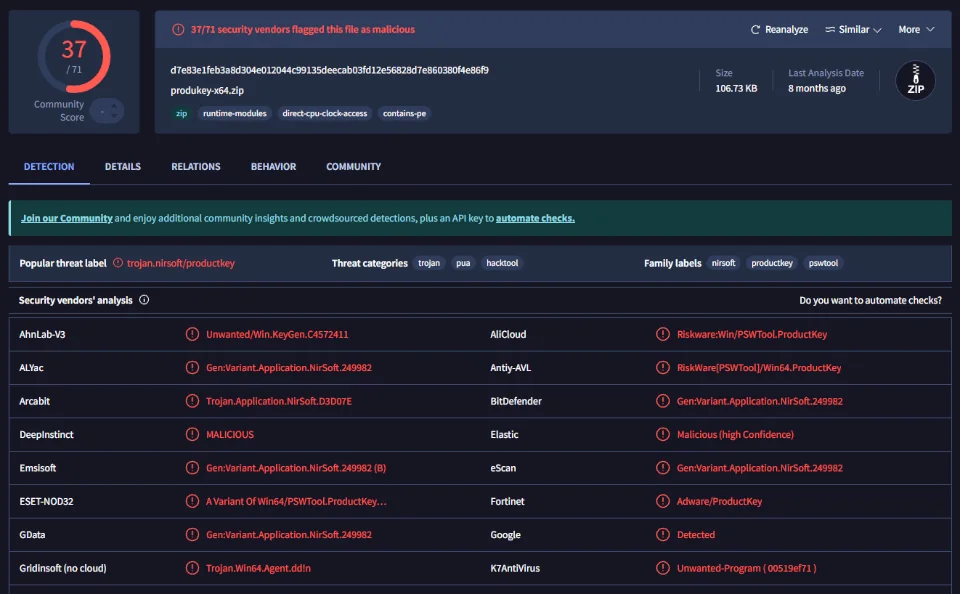Click the alert icon in the ALYac row

pyautogui.click(x=192, y=367)
